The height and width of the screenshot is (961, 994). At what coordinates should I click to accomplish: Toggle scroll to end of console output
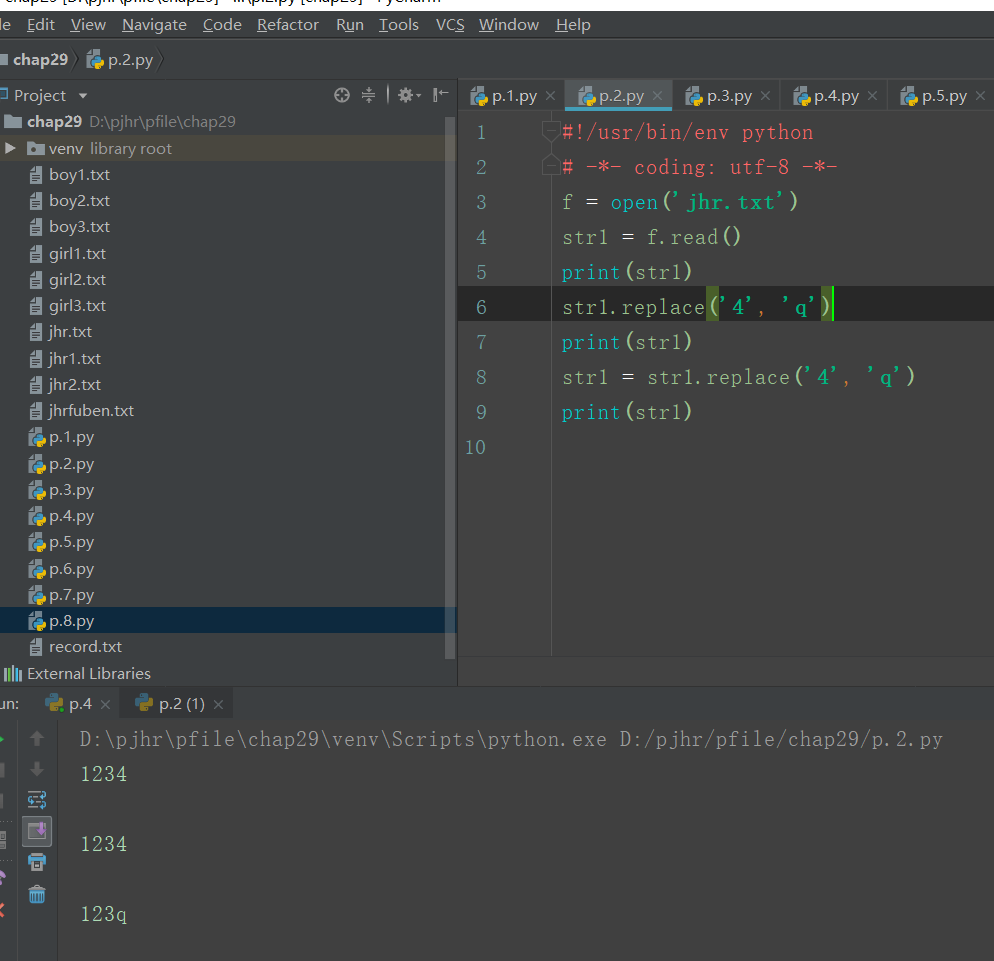37,830
